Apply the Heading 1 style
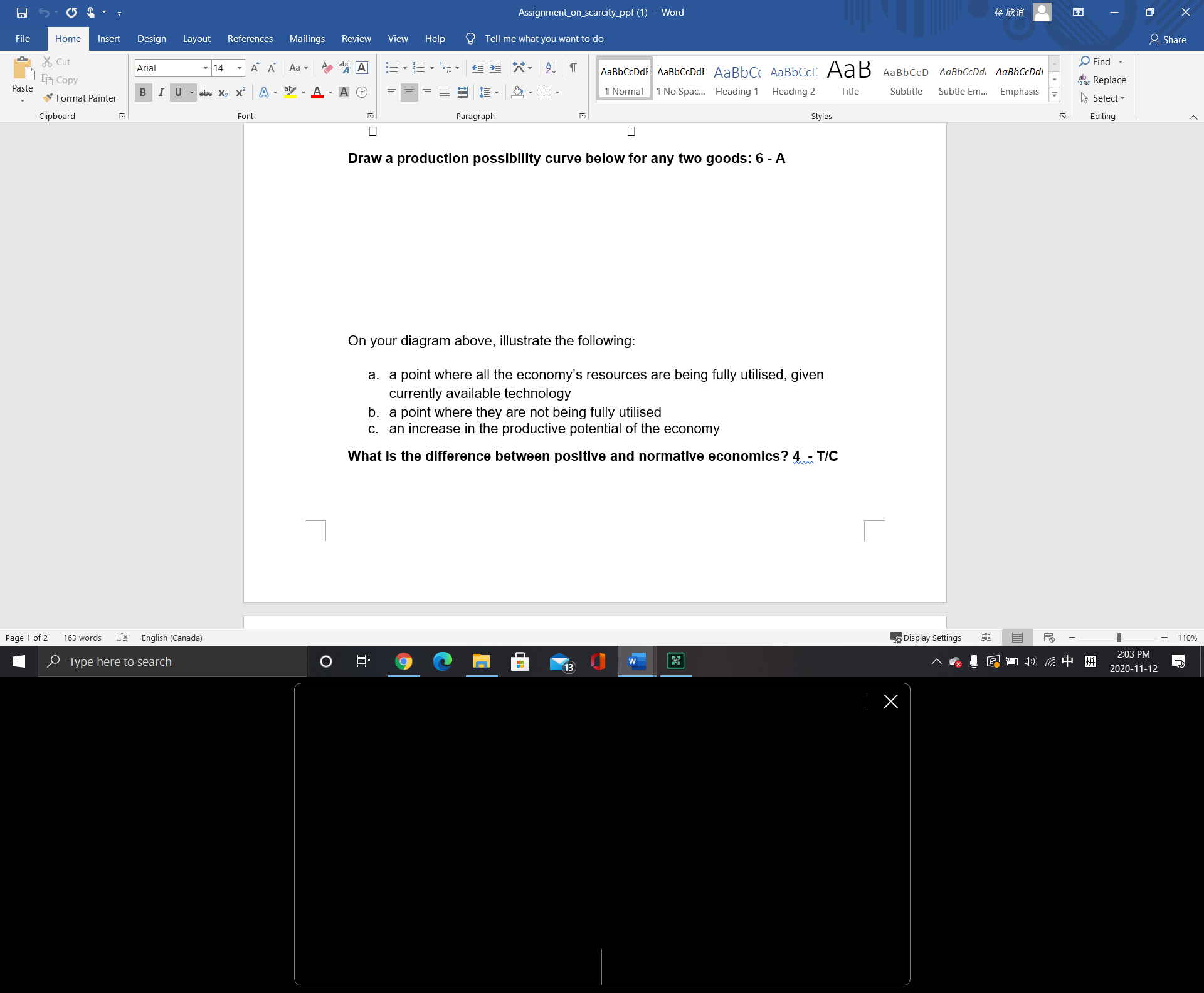The image size is (1204, 993). [x=737, y=78]
